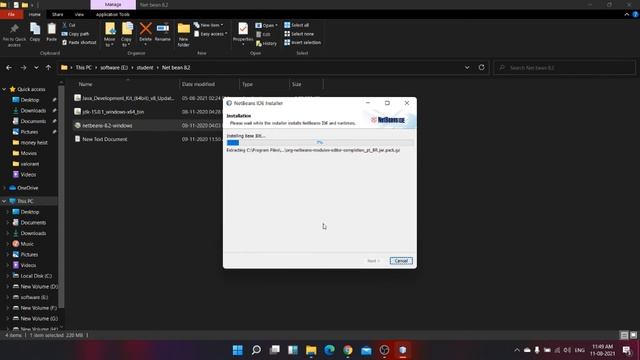
Task: Expand the OneDrive tree node
Action: click(4, 188)
